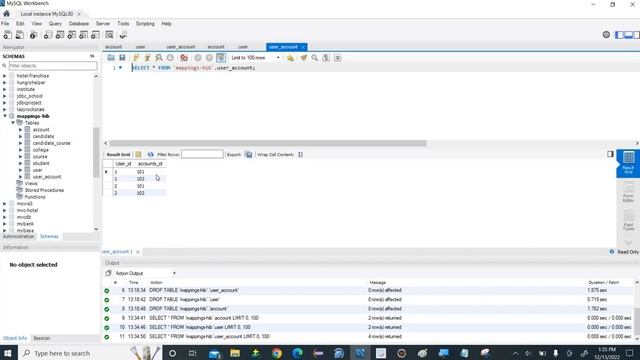Create a new SQL tab from main toolbar
The width and height of the screenshot is (640, 360).
(7, 35)
